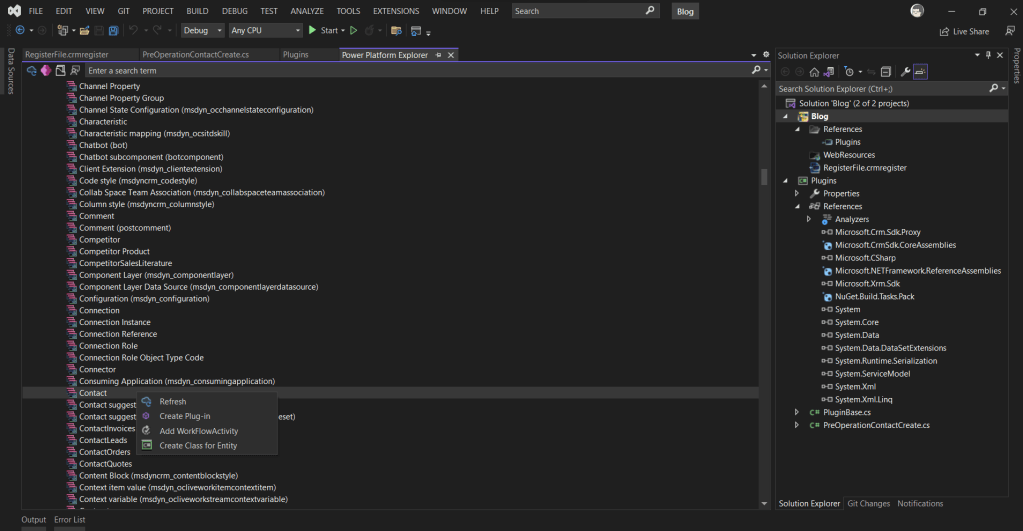The height and width of the screenshot is (531, 1023).
Task: Click the gear icon at document tab strip end
Action: 766,55
